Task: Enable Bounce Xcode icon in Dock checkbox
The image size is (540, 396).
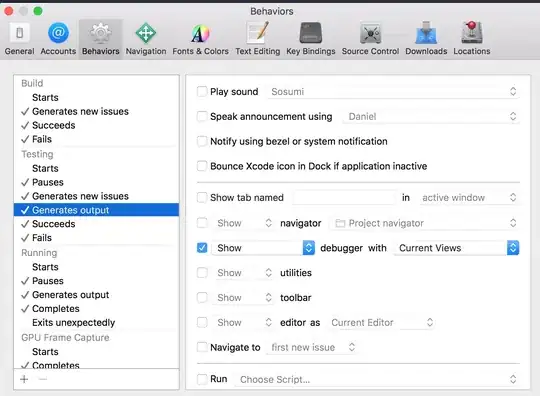Action: click(x=202, y=166)
